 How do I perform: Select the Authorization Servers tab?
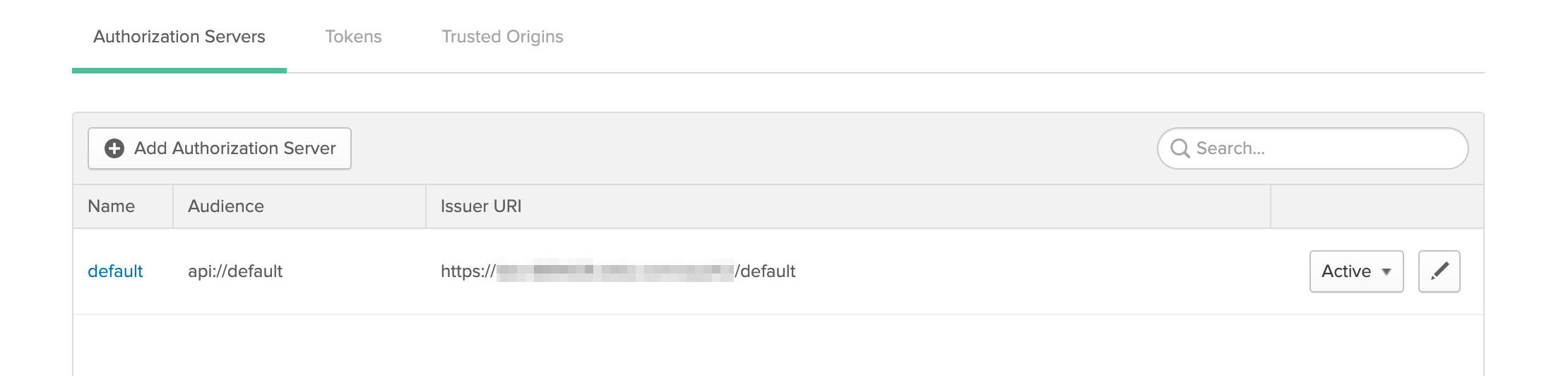coord(179,37)
